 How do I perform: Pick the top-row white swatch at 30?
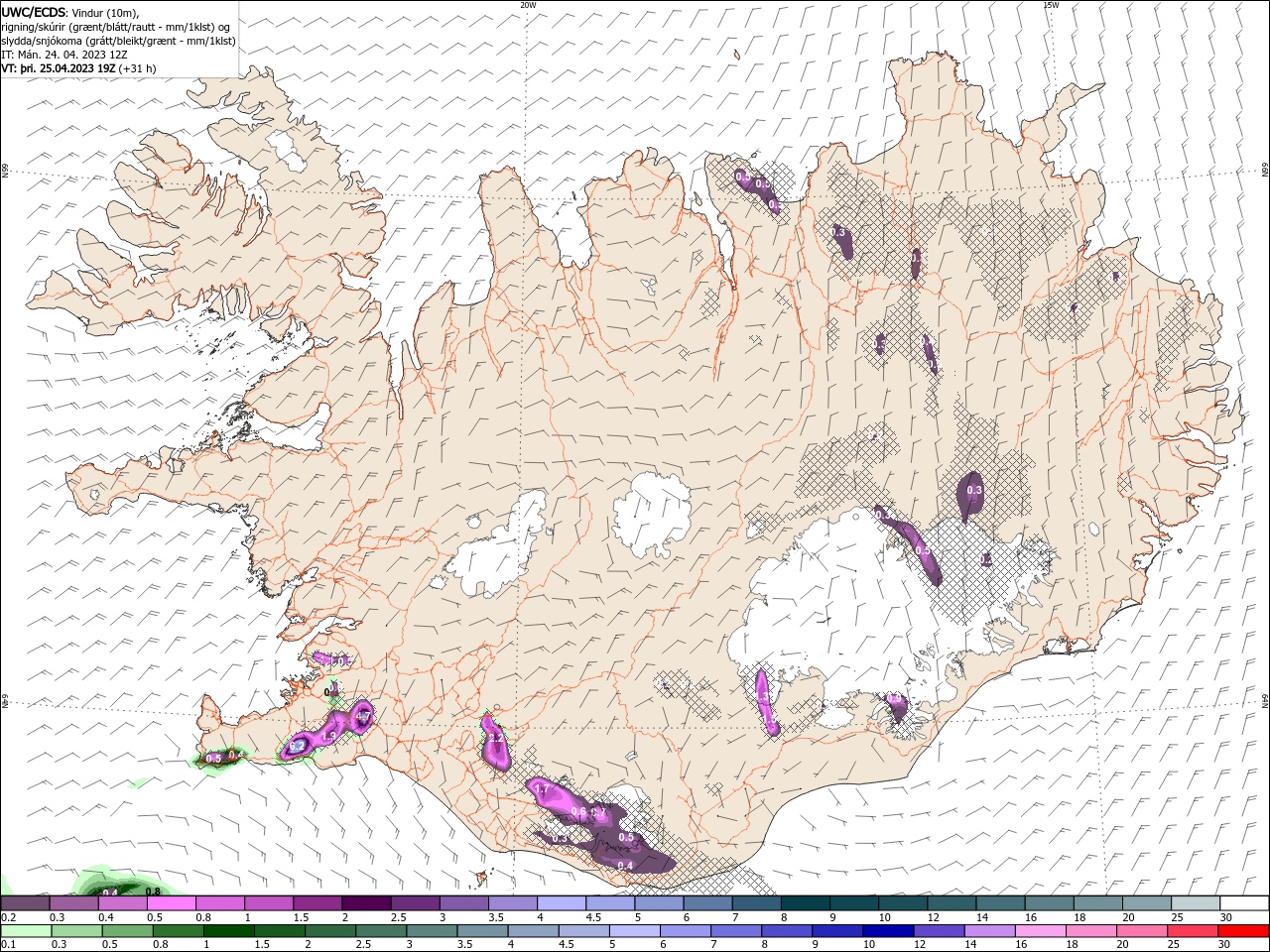click(1245, 902)
